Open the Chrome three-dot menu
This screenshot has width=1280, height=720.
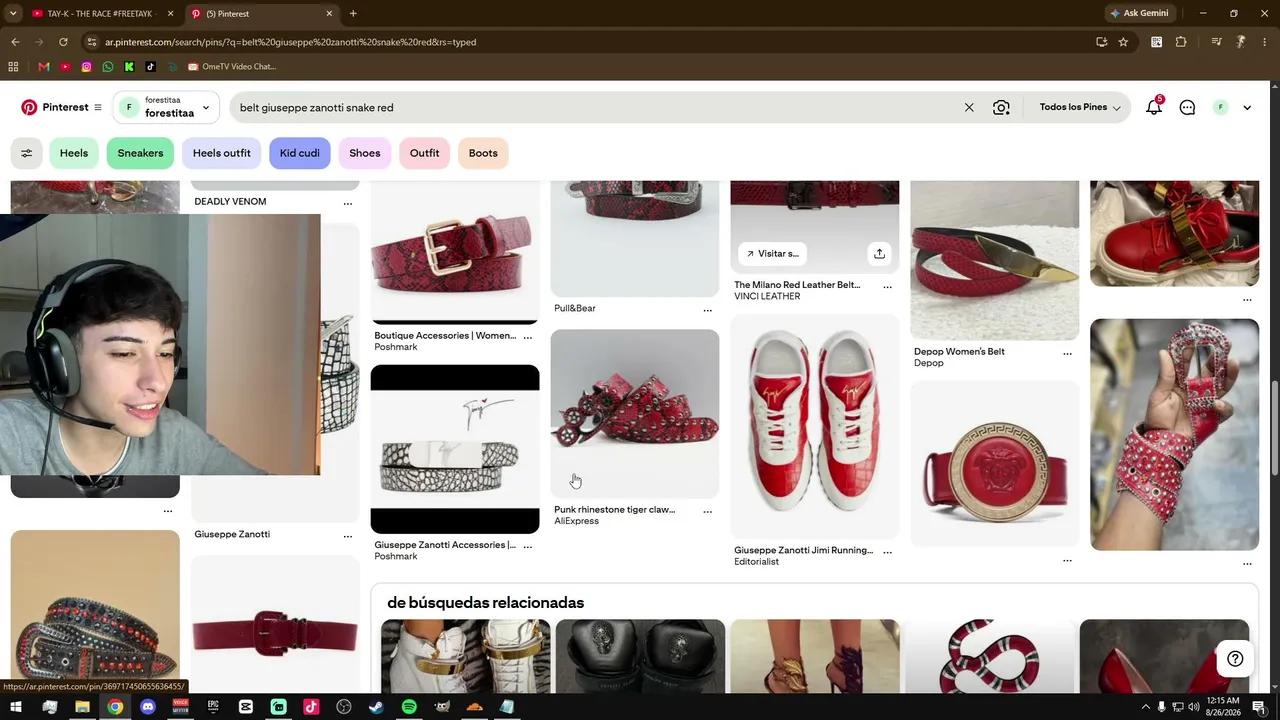pyautogui.click(x=1265, y=42)
